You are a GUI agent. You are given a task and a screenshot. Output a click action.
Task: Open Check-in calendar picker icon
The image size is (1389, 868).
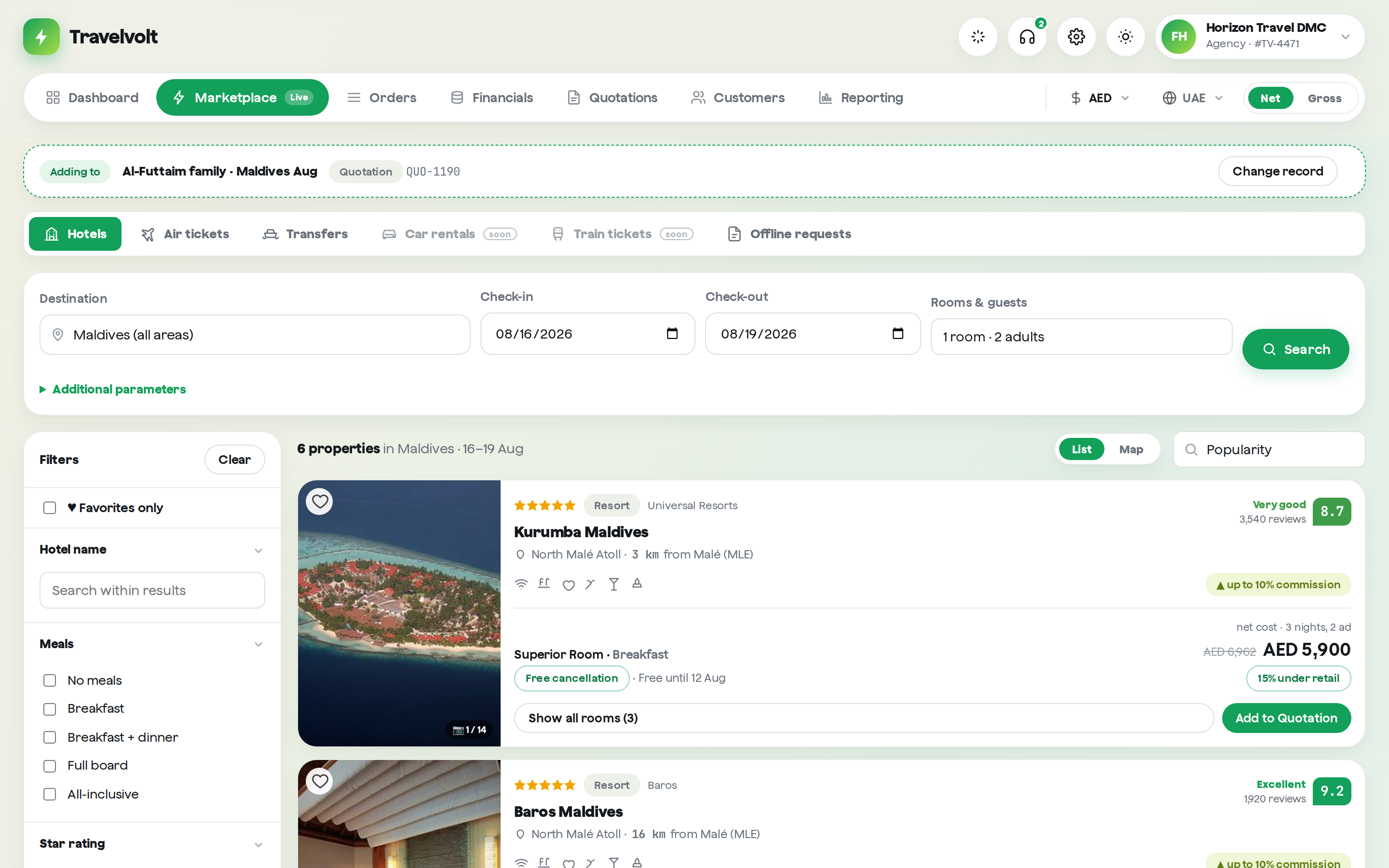pyautogui.click(x=672, y=333)
